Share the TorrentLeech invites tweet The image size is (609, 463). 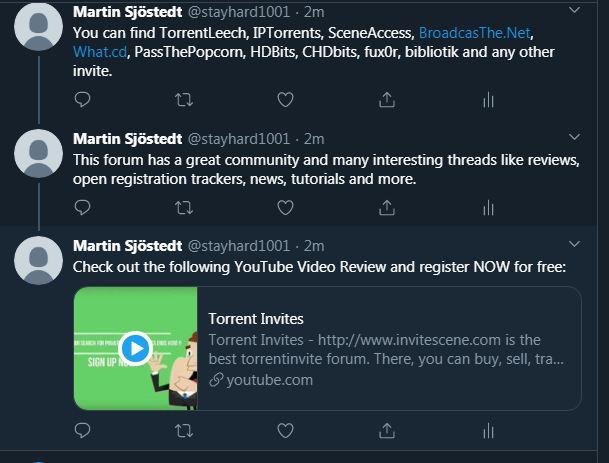(x=387, y=99)
